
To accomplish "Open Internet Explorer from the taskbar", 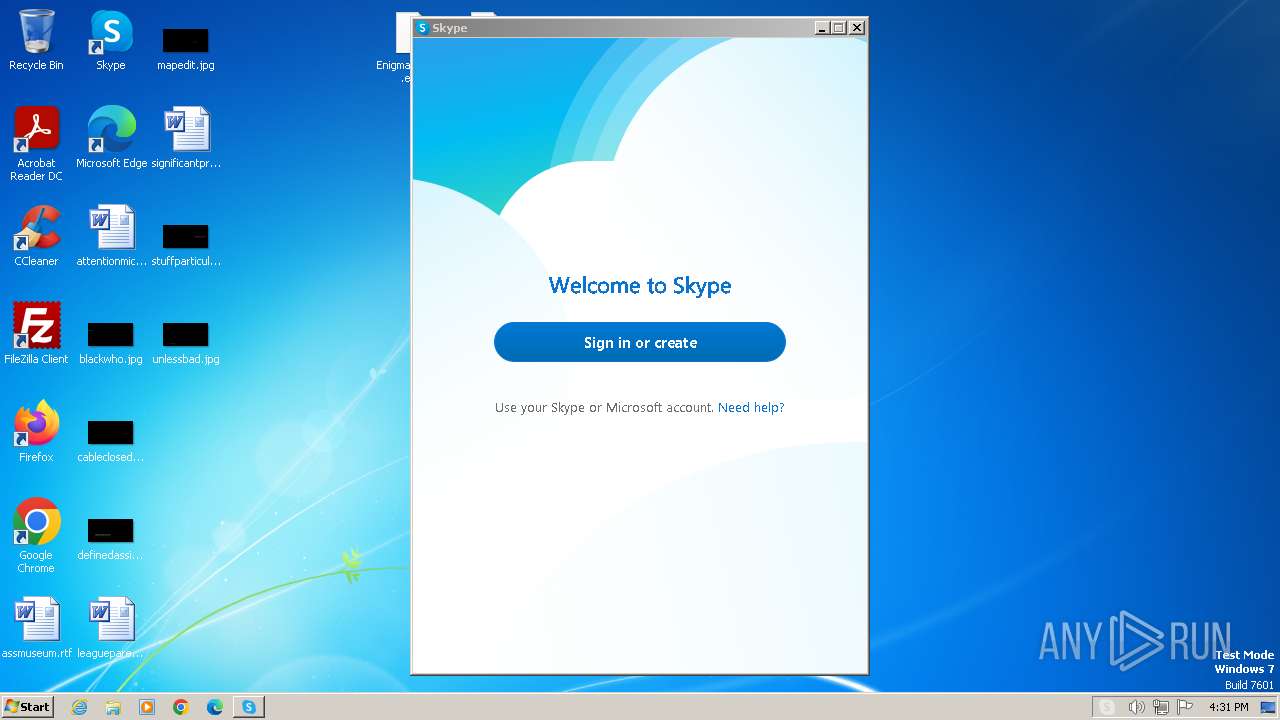I will pos(79,707).
